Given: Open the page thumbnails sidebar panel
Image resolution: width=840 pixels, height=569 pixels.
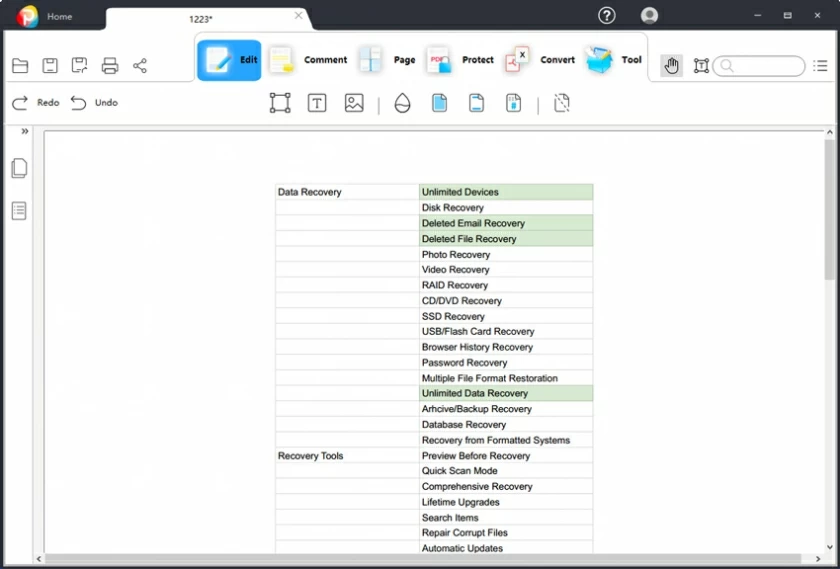Looking at the screenshot, I should (x=19, y=168).
